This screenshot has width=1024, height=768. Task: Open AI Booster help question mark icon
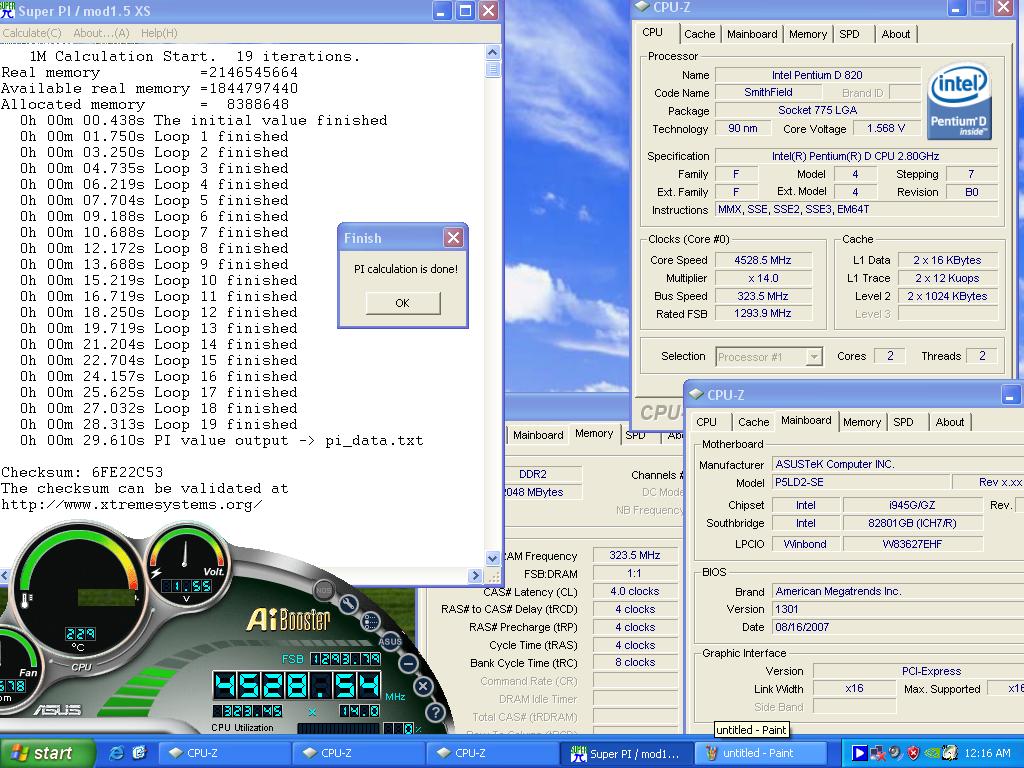[x=435, y=711]
